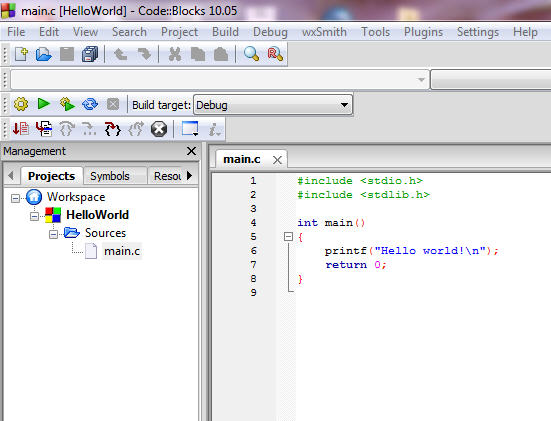Click the Build gear icon
The width and height of the screenshot is (551, 421).
tap(21, 104)
